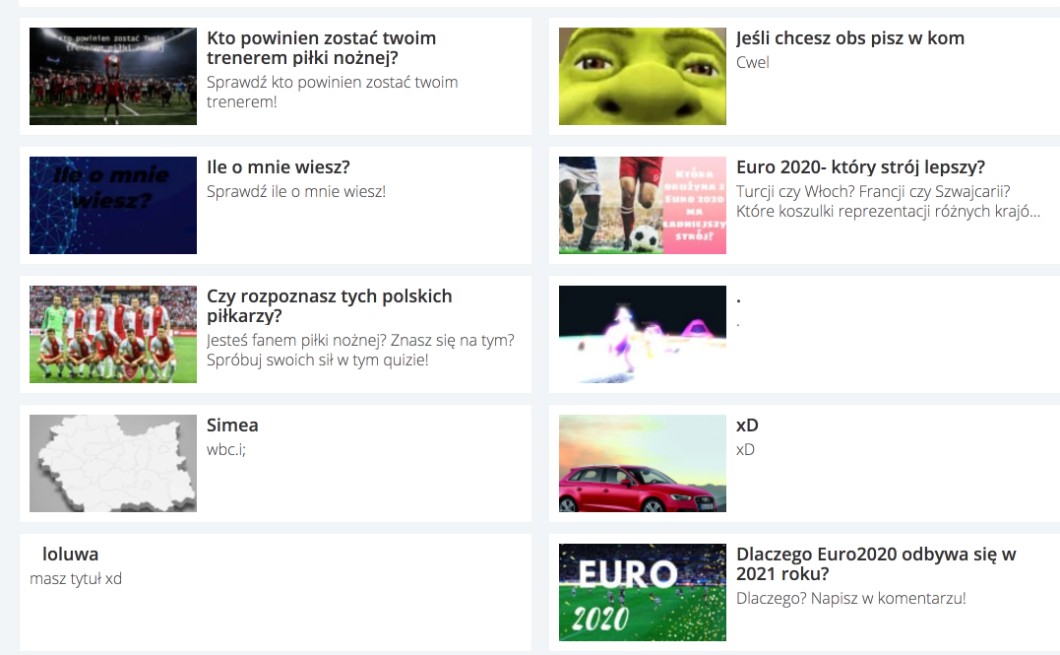Open 'Kto powinien zostać twoim trenerem' title

(x=321, y=48)
